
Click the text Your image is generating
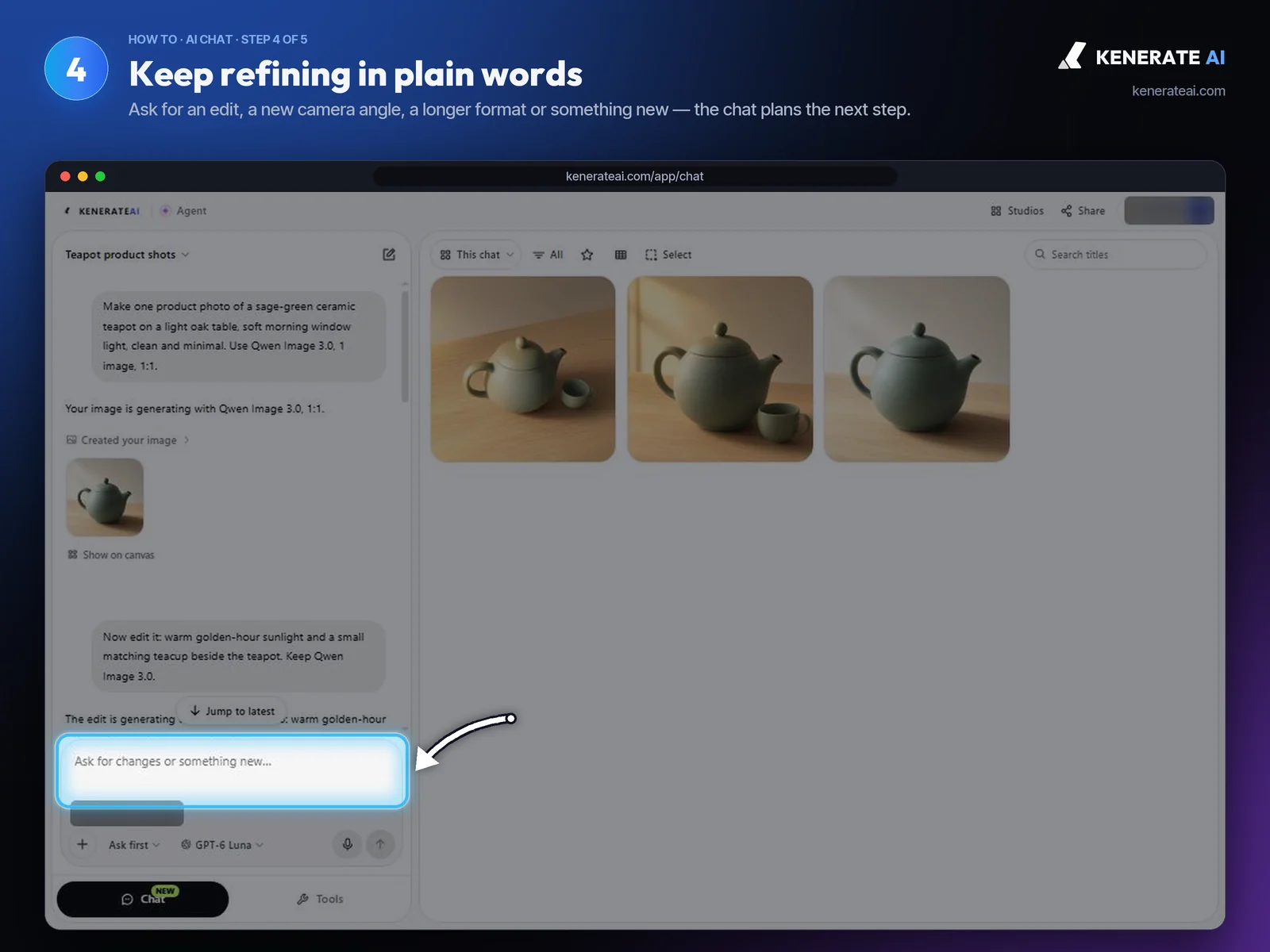[x=194, y=409]
